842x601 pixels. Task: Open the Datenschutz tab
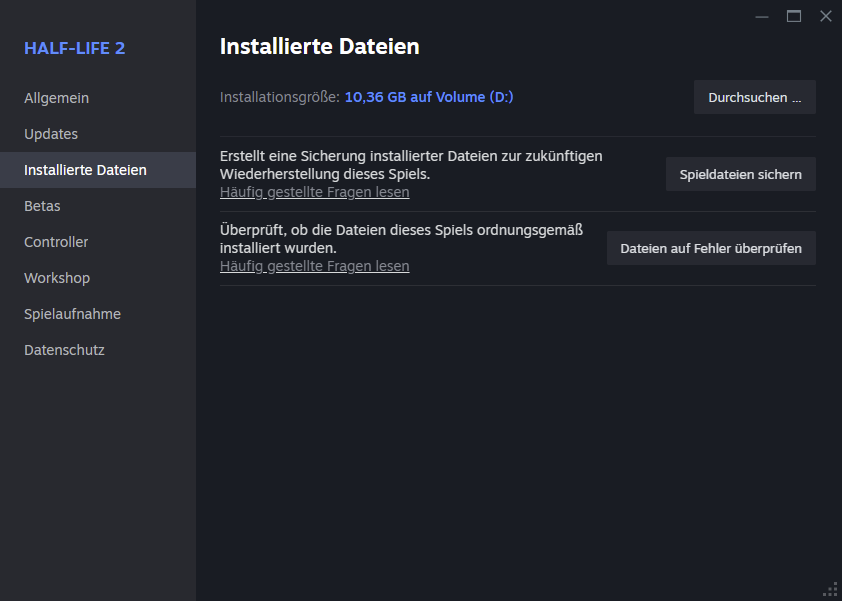coord(64,350)
